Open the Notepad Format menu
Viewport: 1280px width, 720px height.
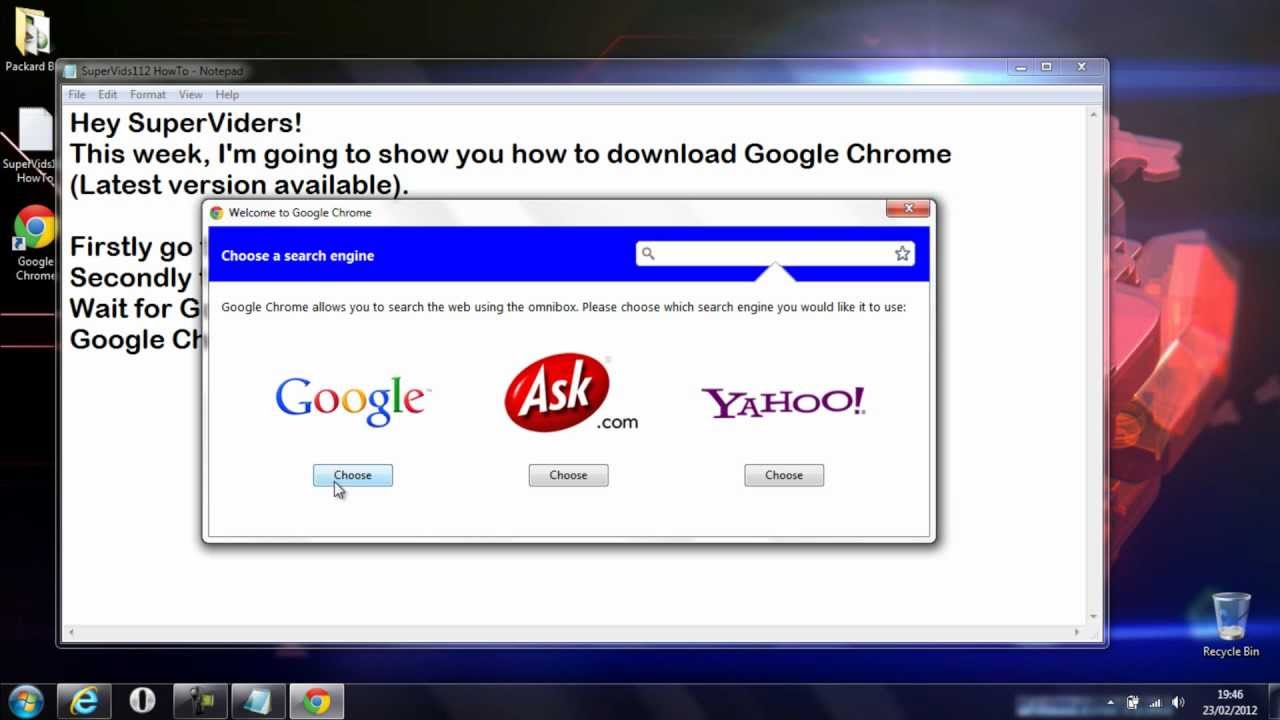pyautogui.click(x=148, y=94)
